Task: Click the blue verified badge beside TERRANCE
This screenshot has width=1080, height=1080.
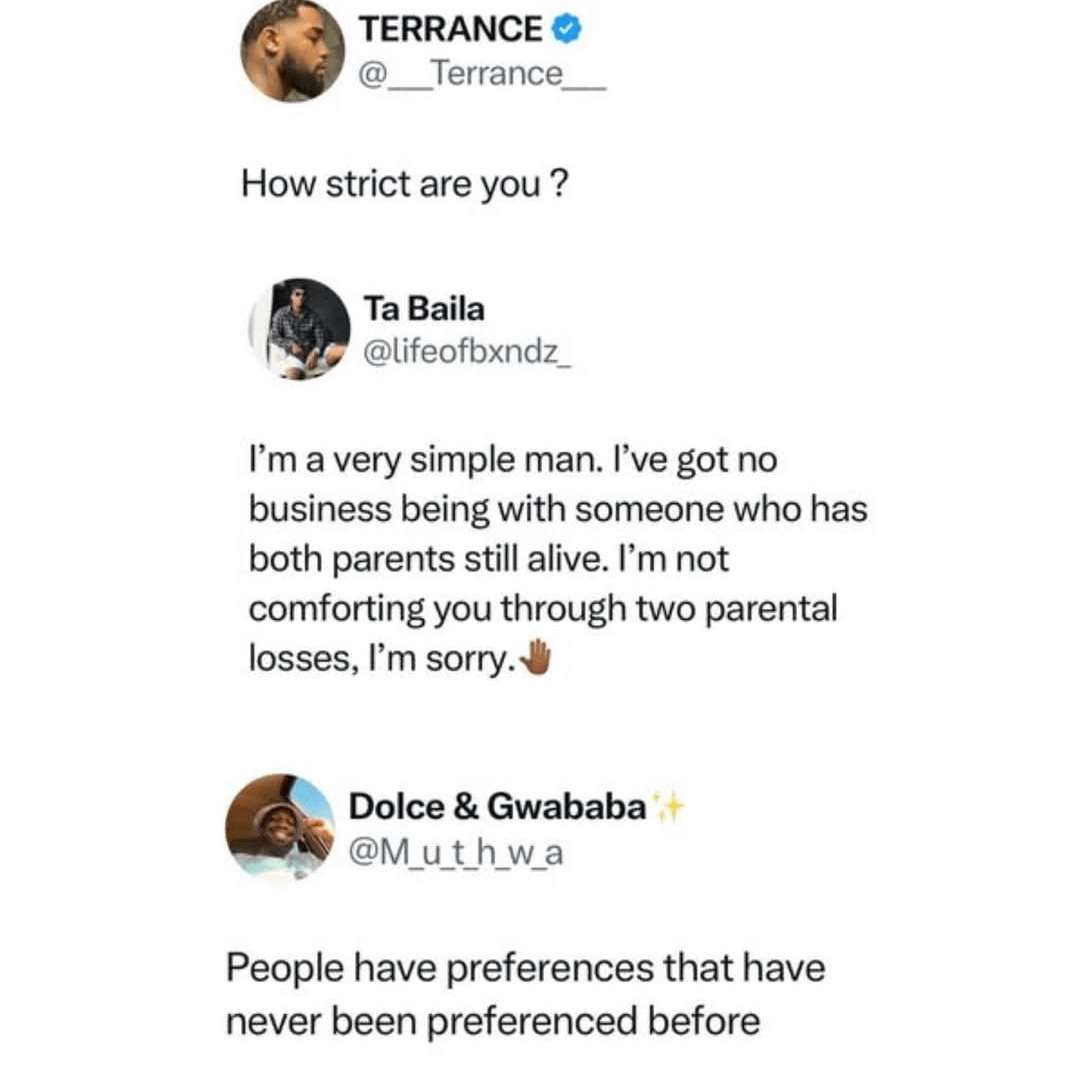Action: (x=567, y=30)
